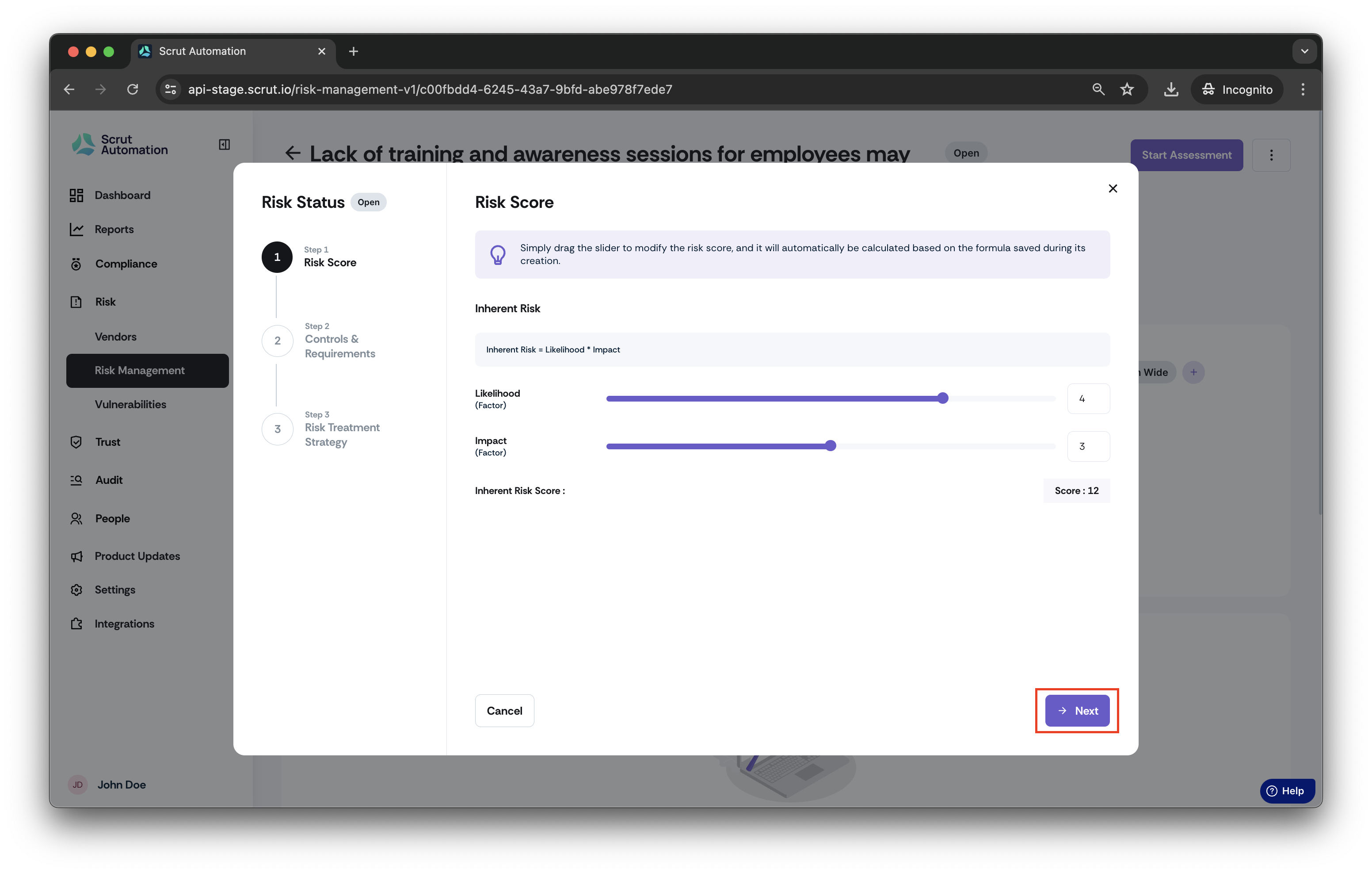Adjust the Impact slider handle

tap(831, 446)
